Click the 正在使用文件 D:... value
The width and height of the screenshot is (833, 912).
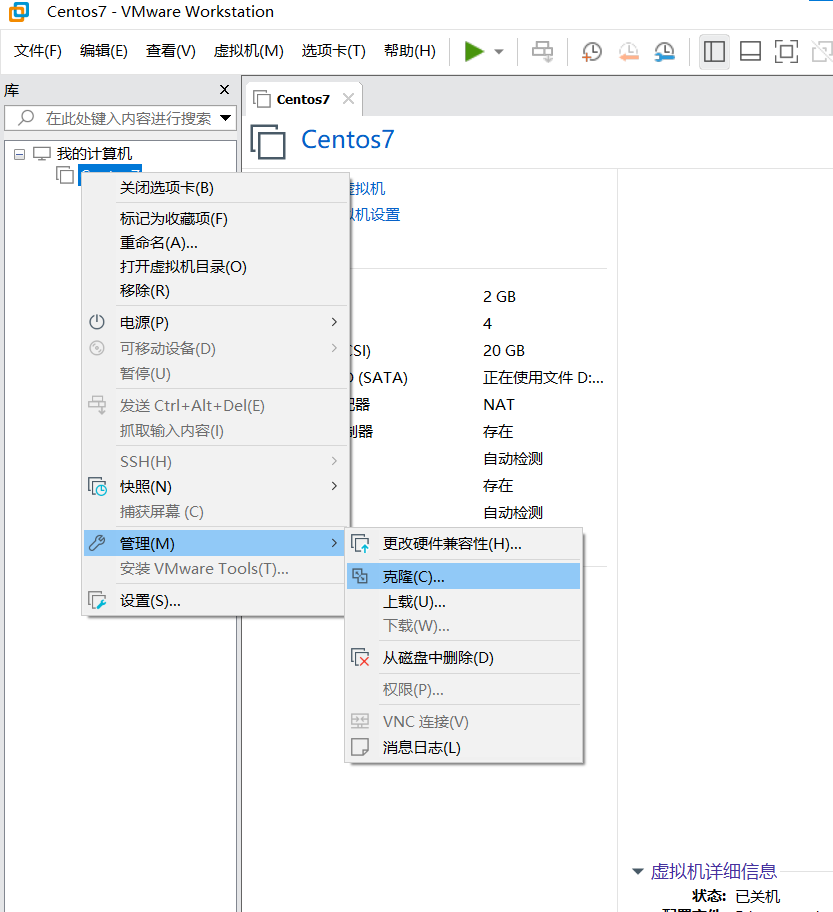point(543,378)
